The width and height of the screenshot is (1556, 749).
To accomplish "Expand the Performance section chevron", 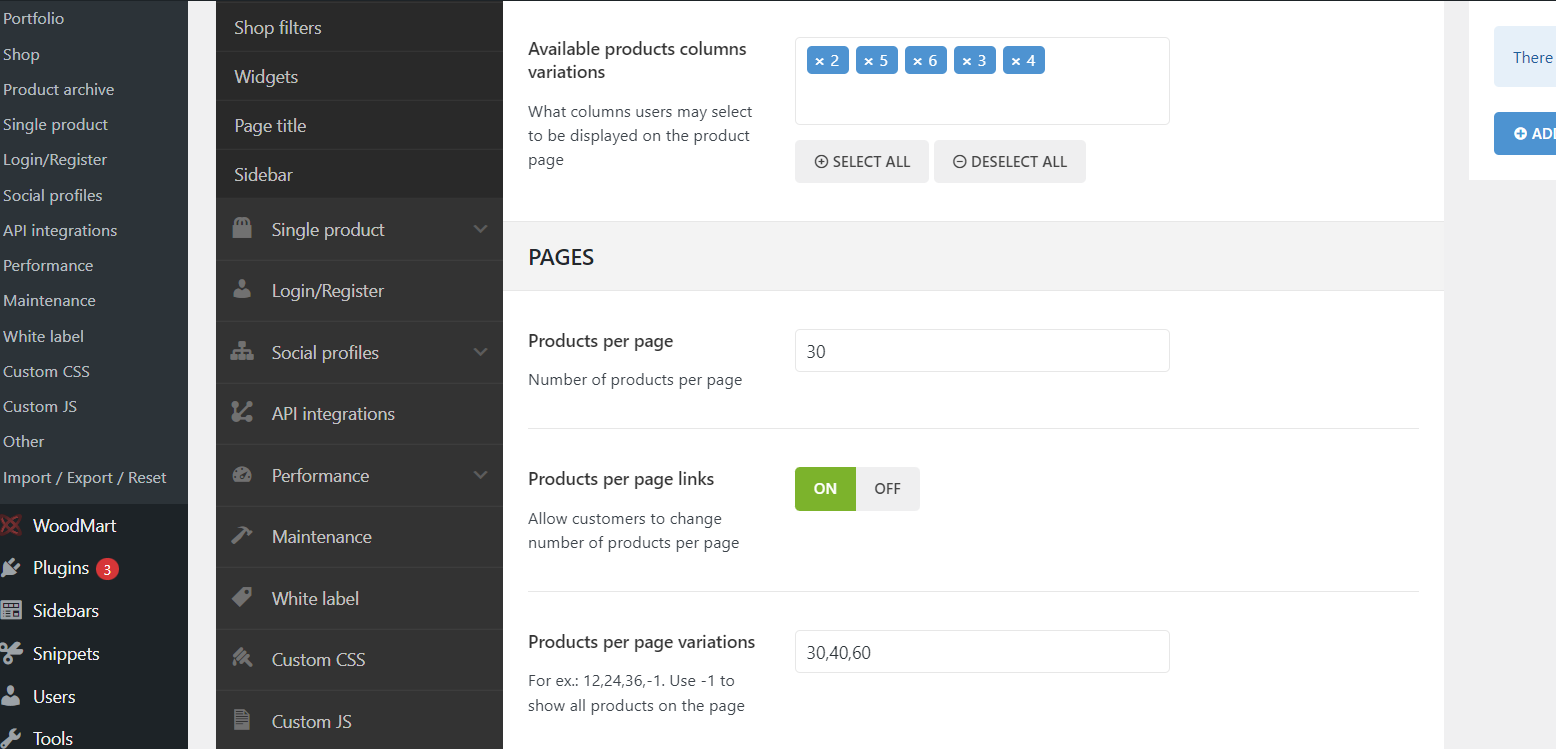I will pyautogui.click(x=480, y=475).
